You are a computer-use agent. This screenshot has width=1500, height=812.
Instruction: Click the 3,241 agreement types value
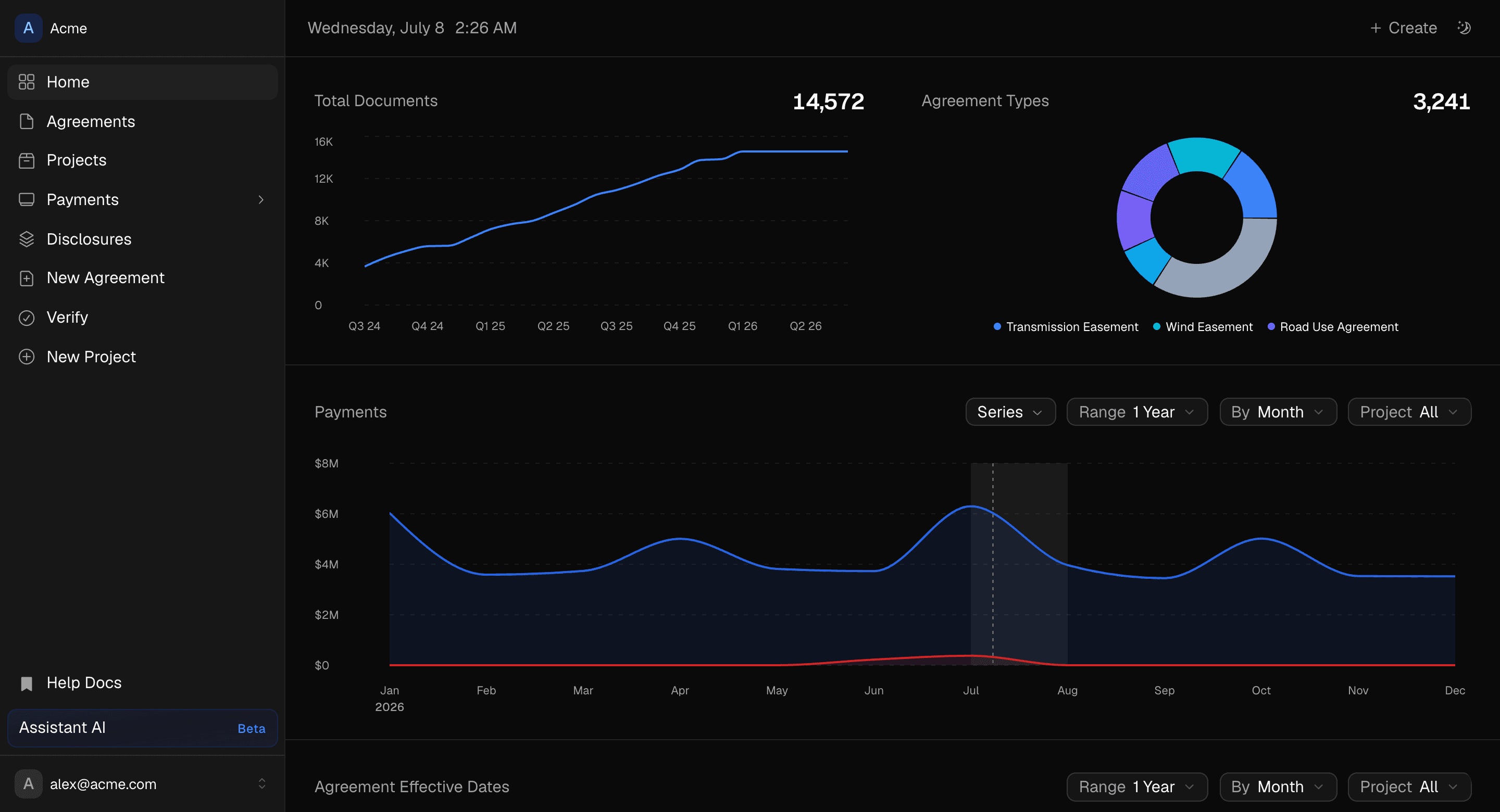tap(1441, 102)
